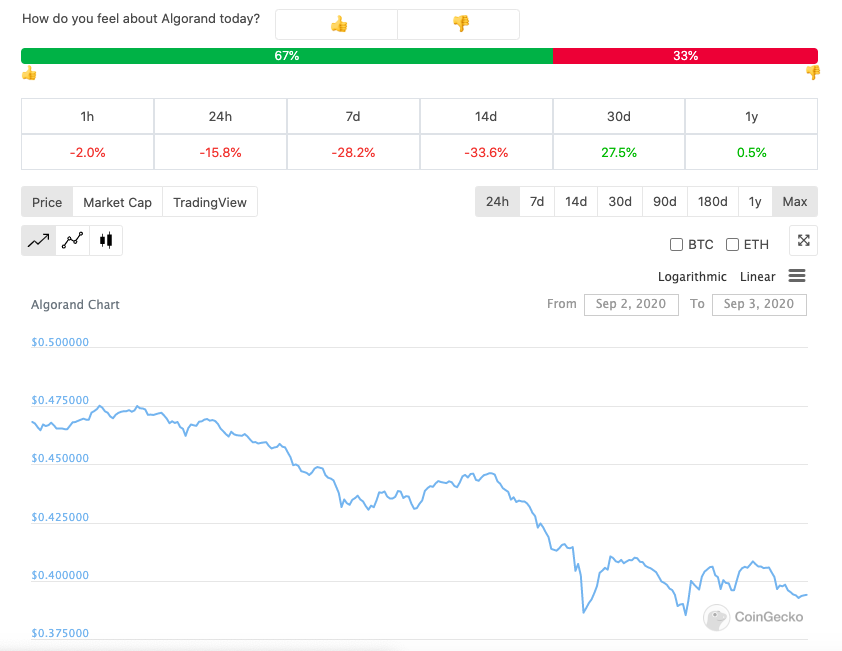Viewport: 842px width, 651px height.
Task: Expand chart to fullscreen
Action: (803, 241)
